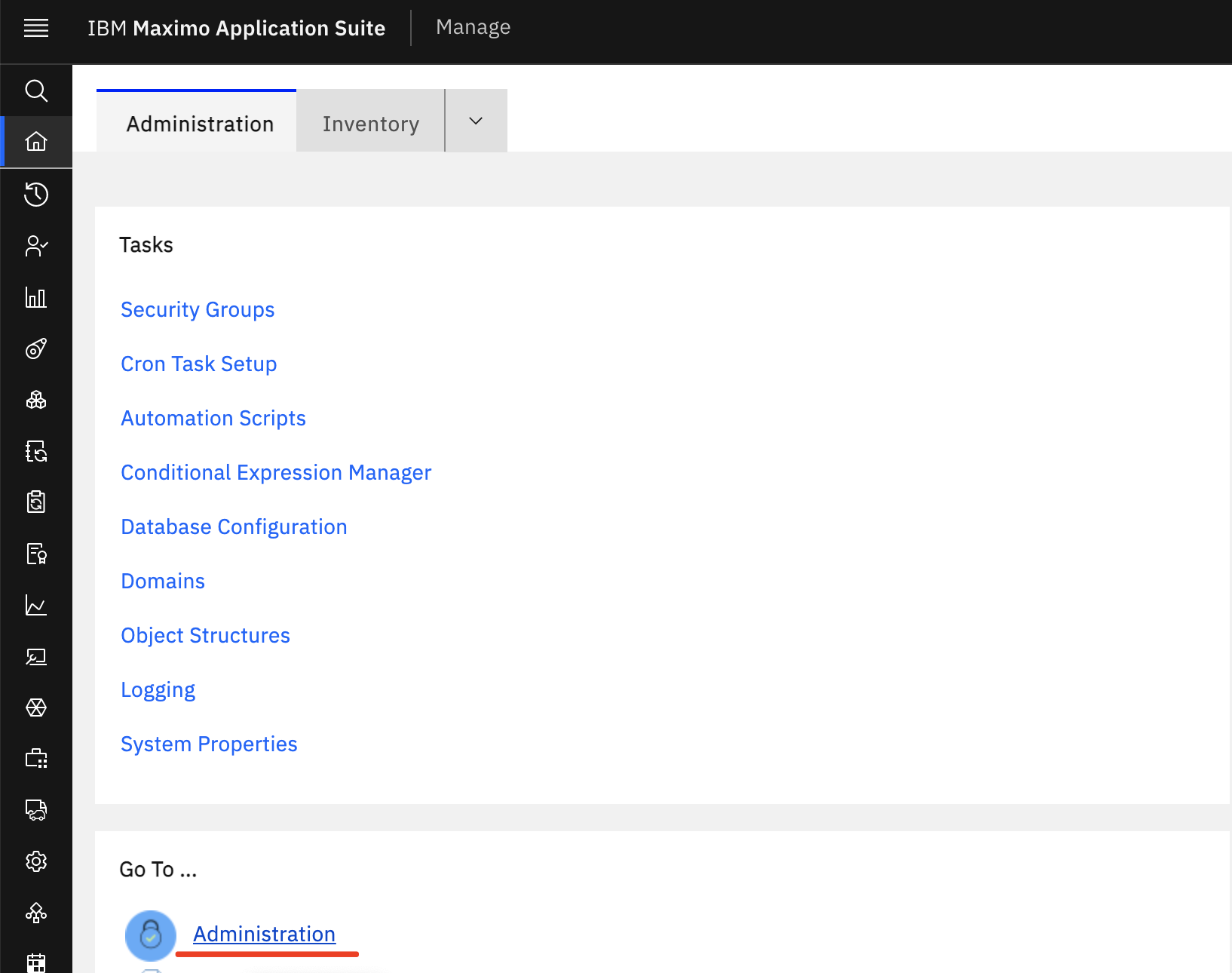Open the Object Structures link
Screen dimensions: 1232x973
click(x=205, y=636)
